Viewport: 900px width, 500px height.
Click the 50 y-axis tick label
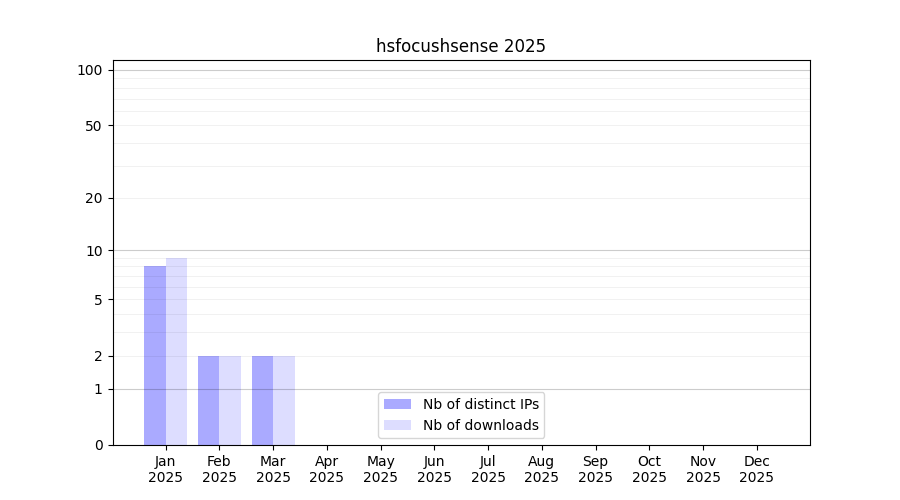coord(94,126)
